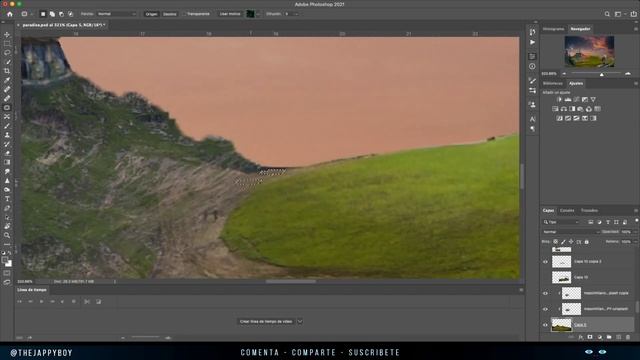Select the Eyedropper tool

tap(7, 80)
